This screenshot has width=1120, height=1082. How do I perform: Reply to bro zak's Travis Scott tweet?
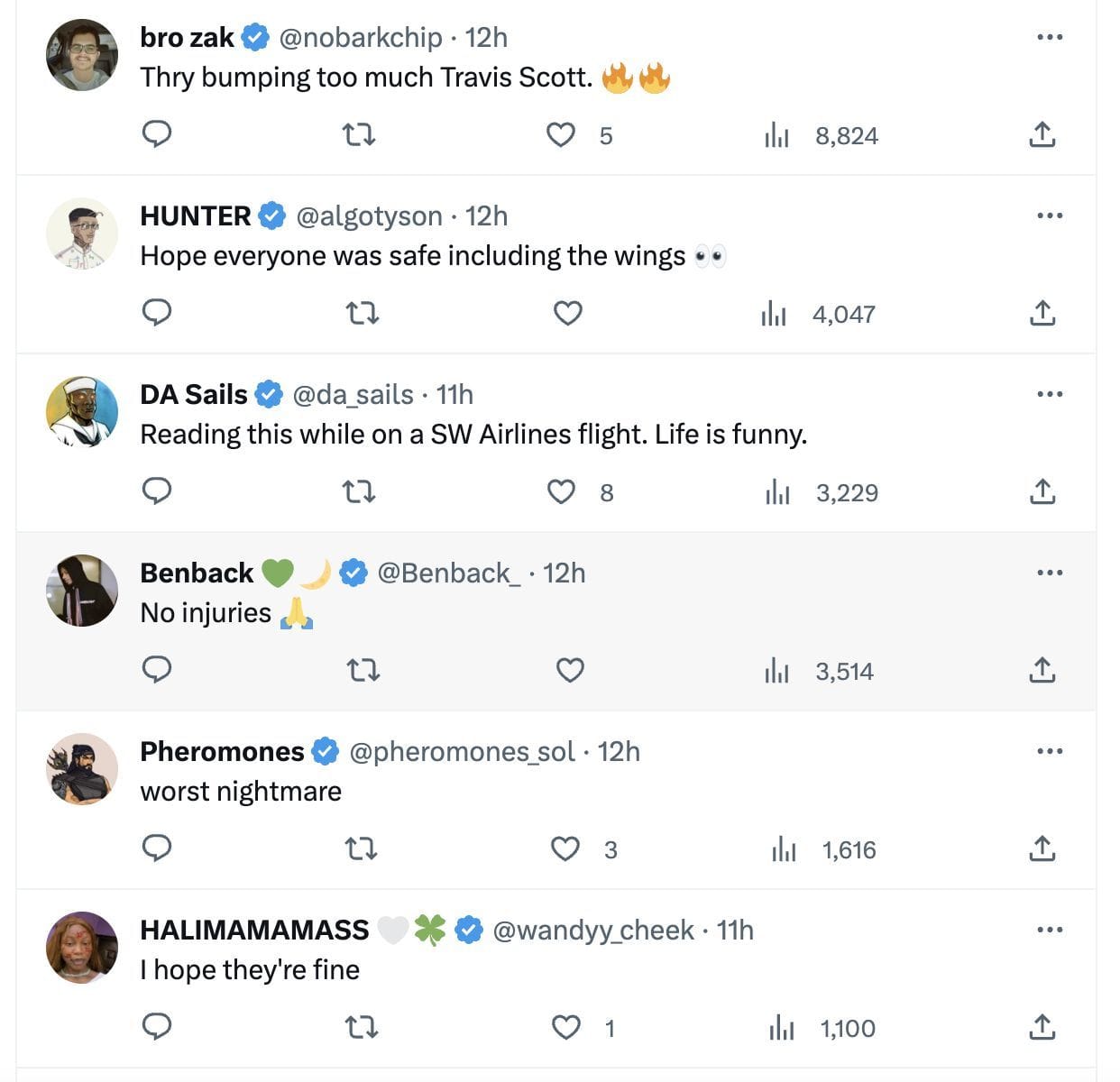click(x=158, y=134)
